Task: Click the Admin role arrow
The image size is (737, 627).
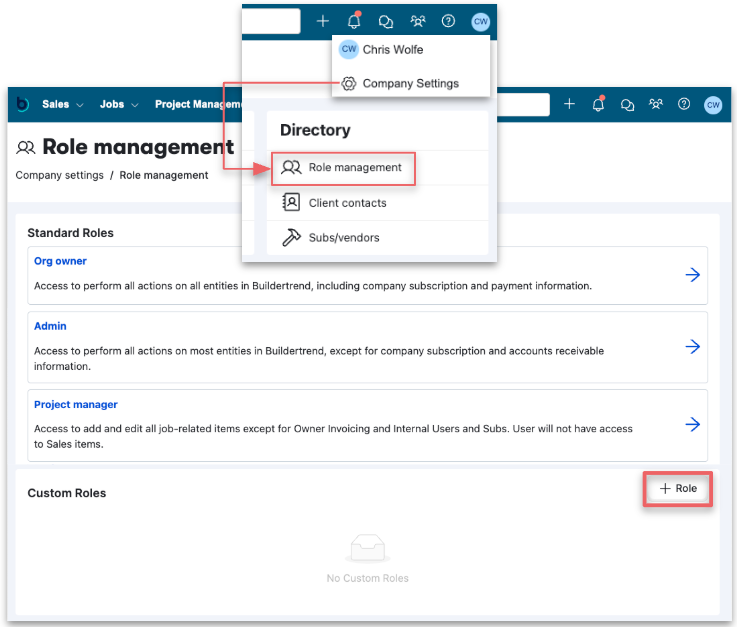Action: tap(692, 347)
